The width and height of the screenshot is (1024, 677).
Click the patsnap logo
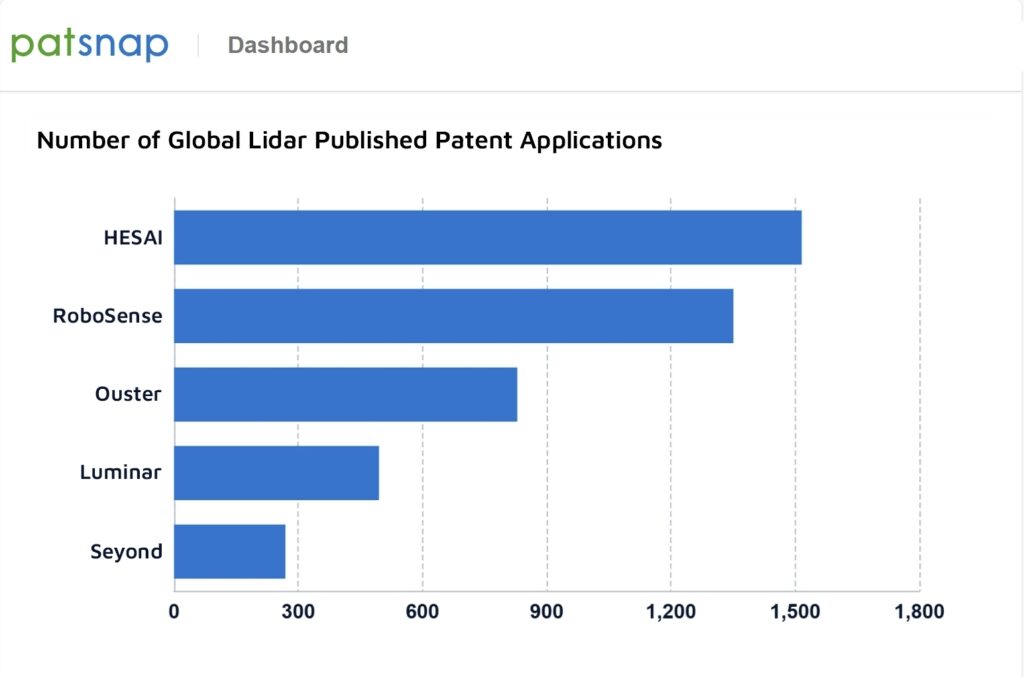point(90,46)
